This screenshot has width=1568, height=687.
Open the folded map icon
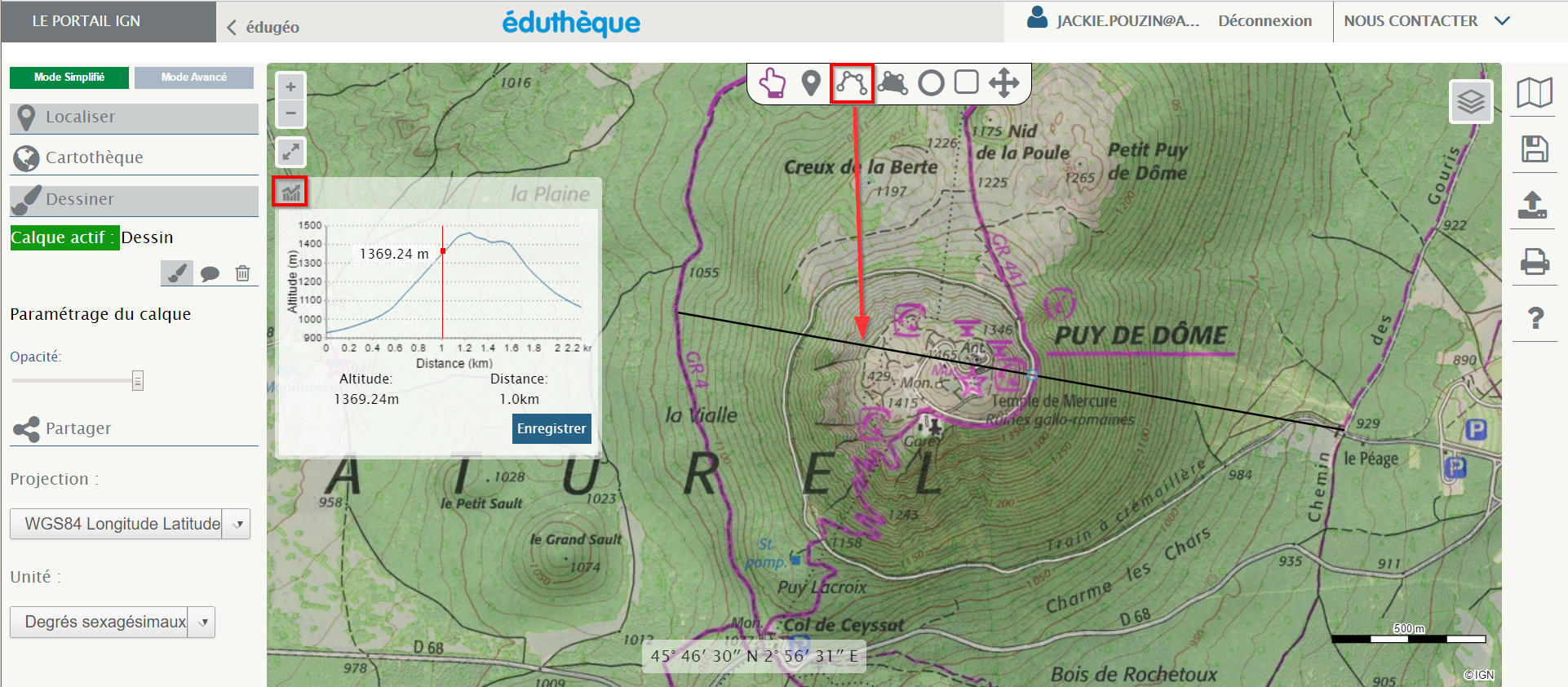[1535, 93]
